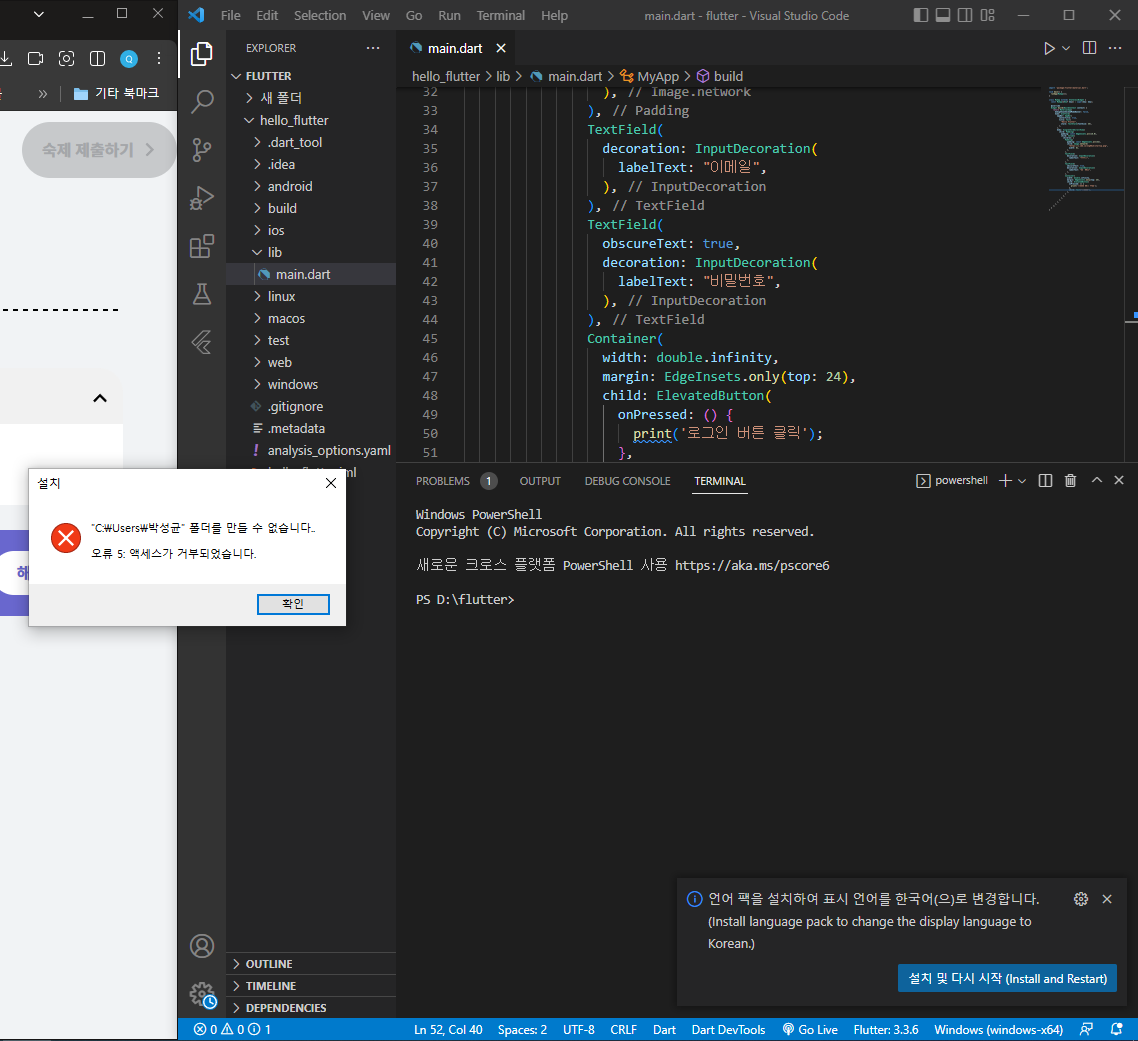The width and height of the screenshot is (1138, 1041).
Task: Click 확인 in the error dialog
Action: click(x=293, y=604)
